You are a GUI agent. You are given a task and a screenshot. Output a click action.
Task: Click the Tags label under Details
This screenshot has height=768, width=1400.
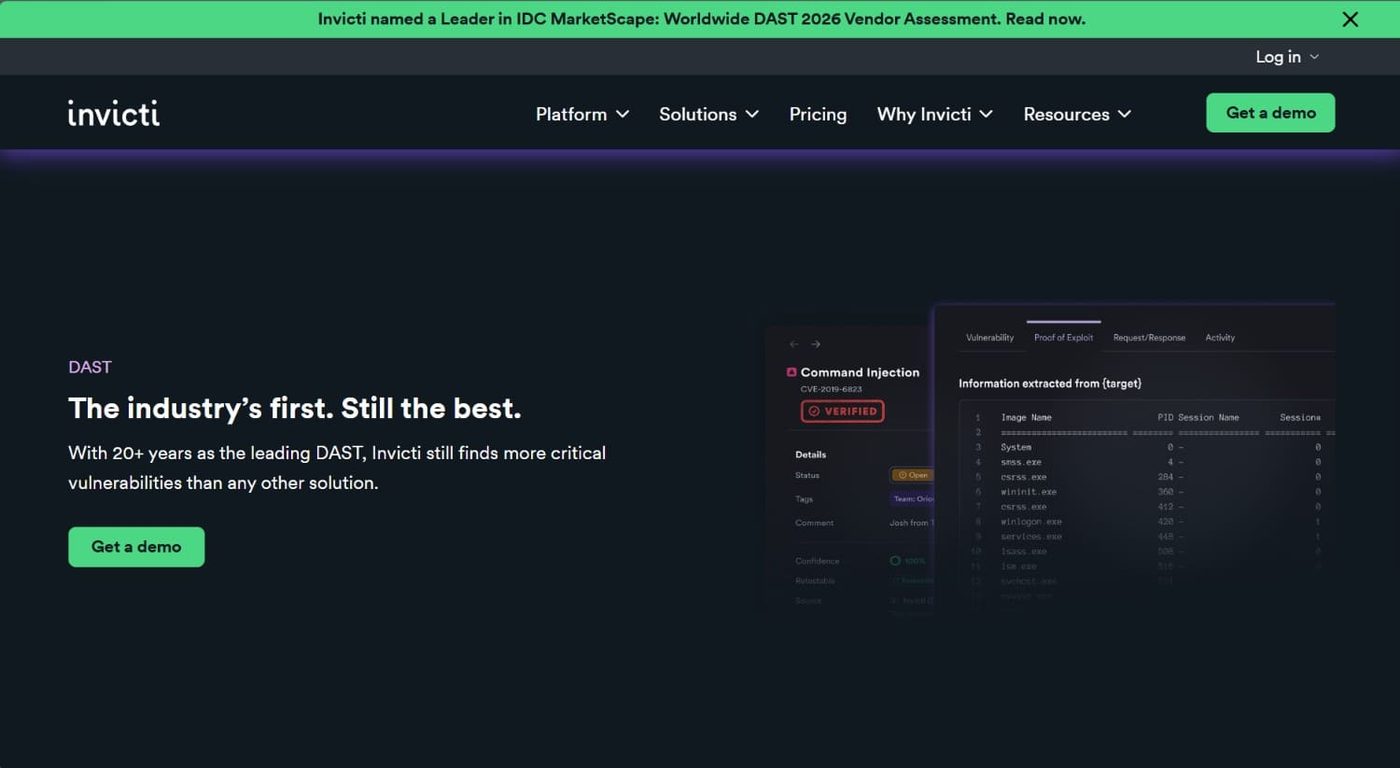point(804,499)
